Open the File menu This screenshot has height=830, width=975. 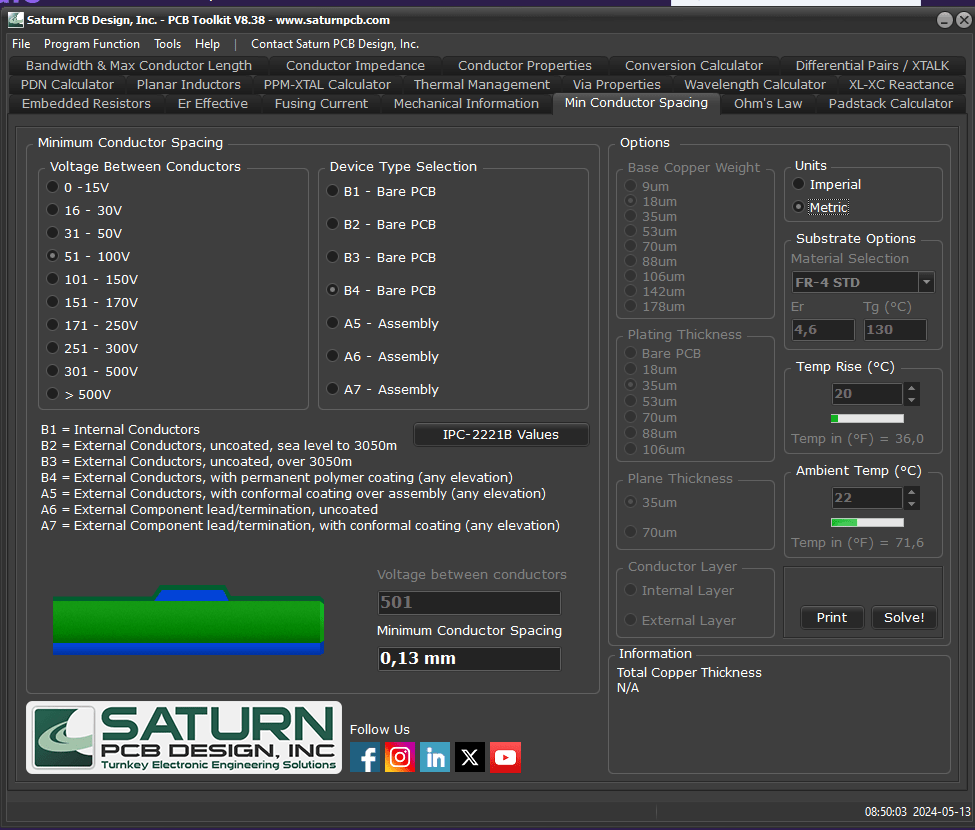(21, 44)
